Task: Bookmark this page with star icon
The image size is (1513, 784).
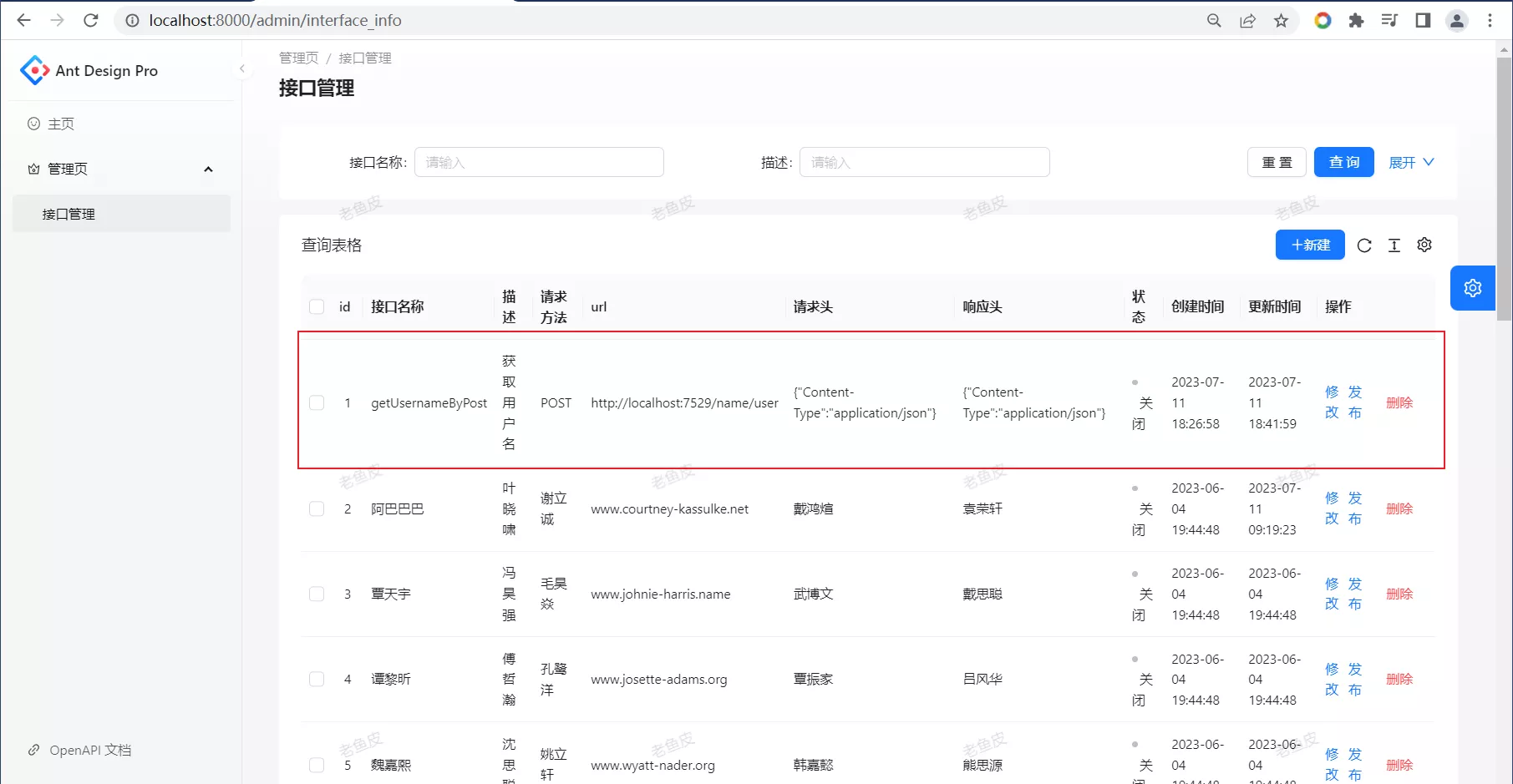Action: coord(1281,20)
